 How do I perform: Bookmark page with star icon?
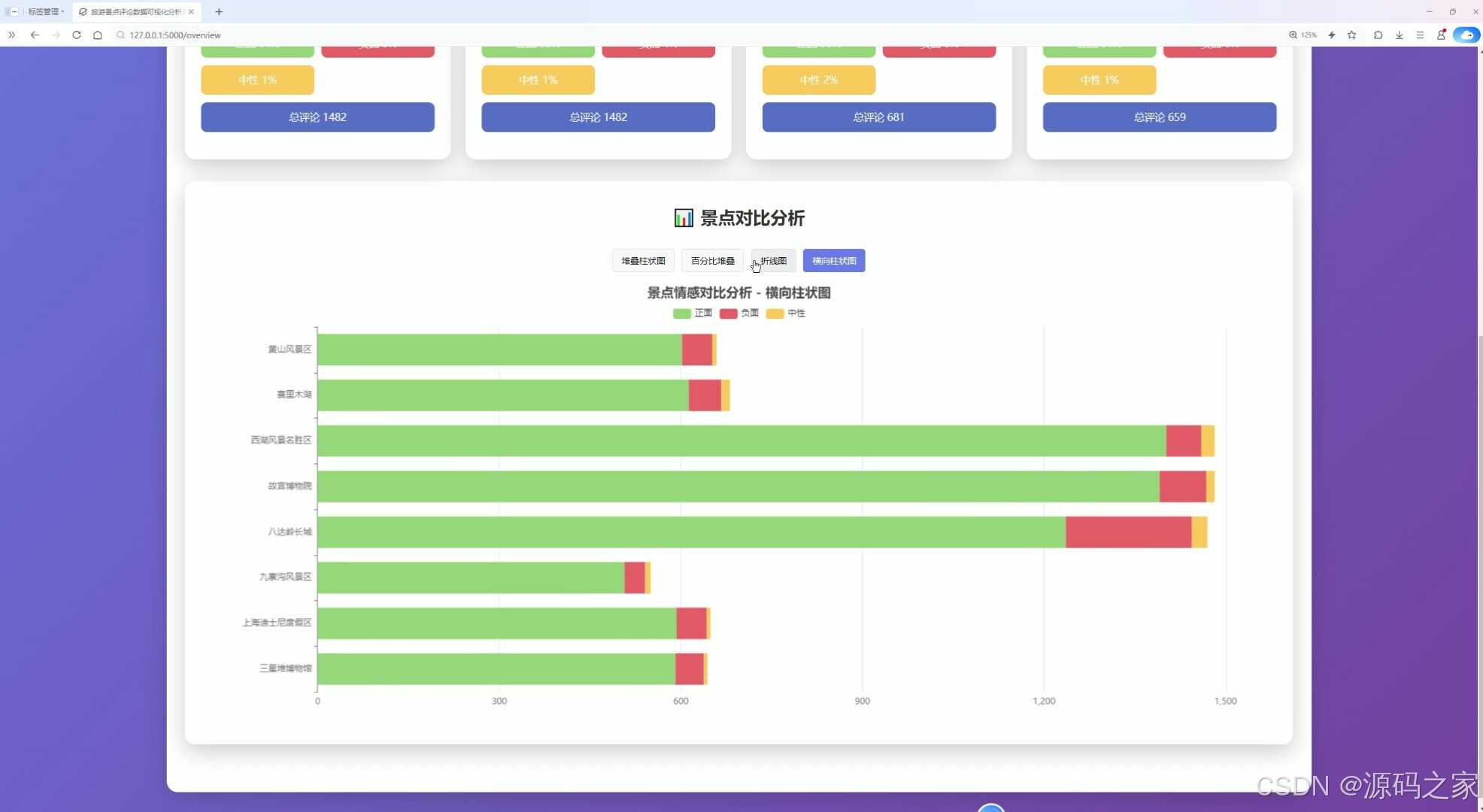[x=1352, y=35]
